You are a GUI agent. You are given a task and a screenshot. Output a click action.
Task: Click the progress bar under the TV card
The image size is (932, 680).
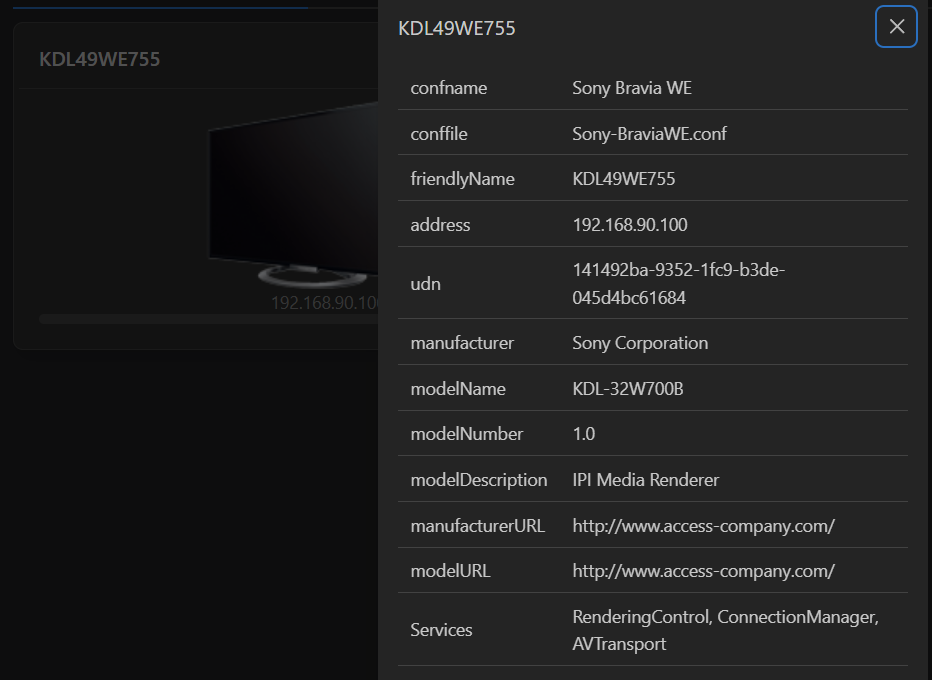pos(209,320)
